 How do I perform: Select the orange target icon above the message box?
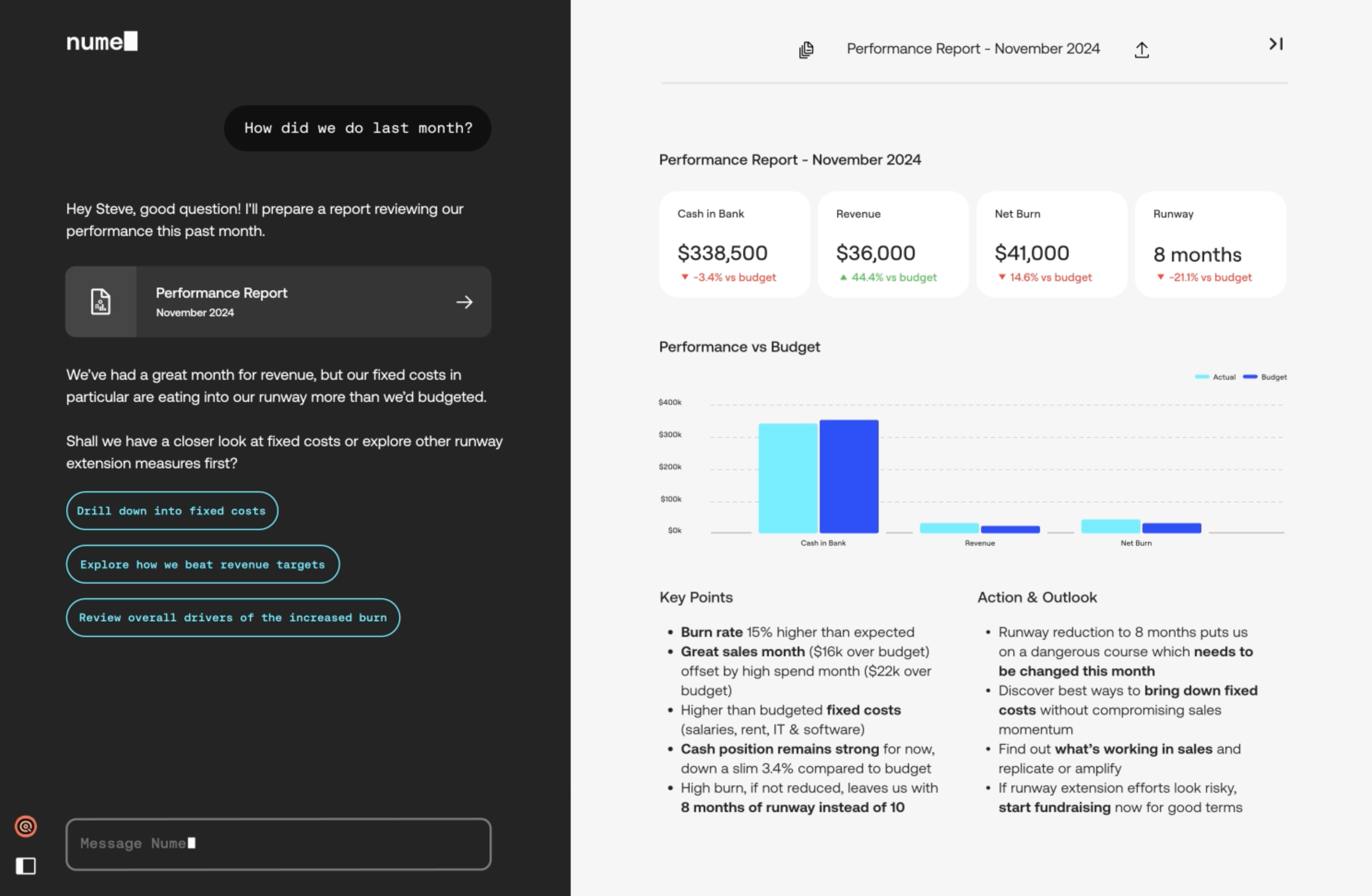(x=25, y=826)
